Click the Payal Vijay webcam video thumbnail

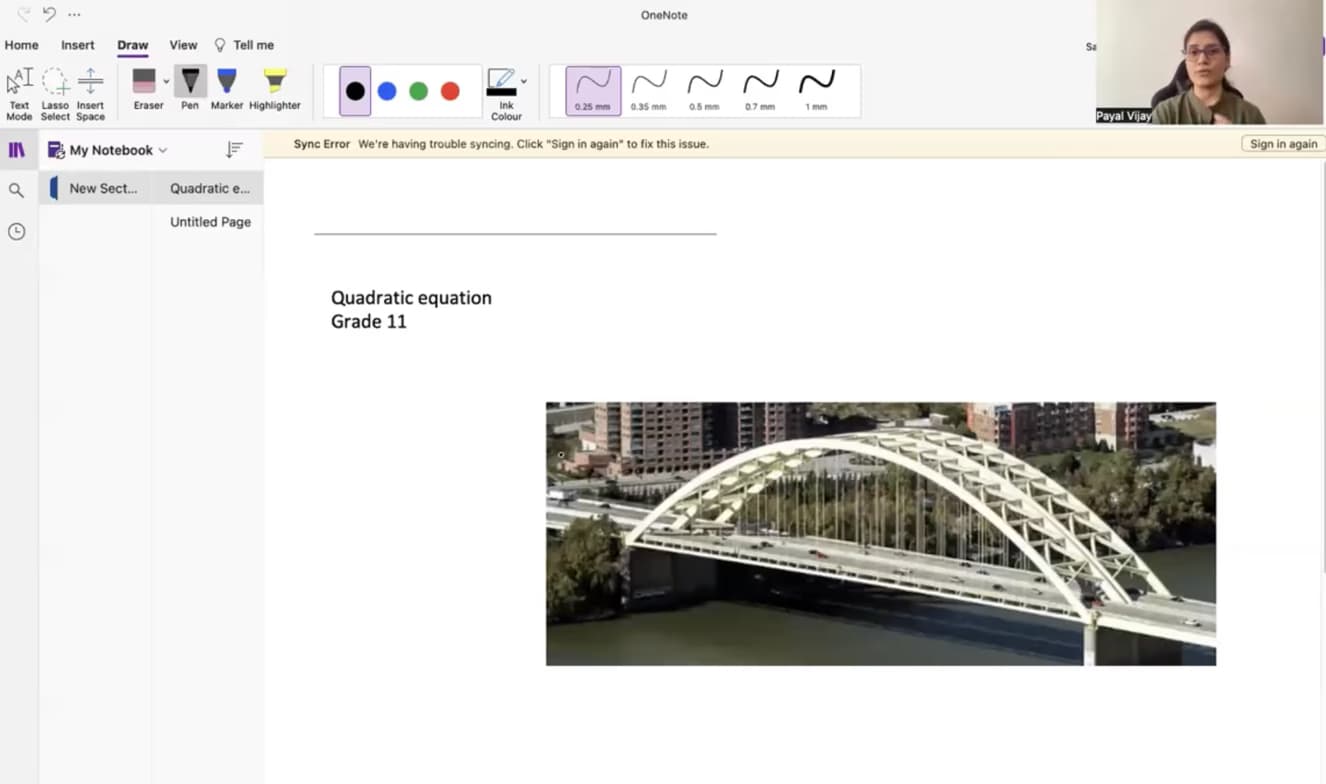pos(1210,62)
